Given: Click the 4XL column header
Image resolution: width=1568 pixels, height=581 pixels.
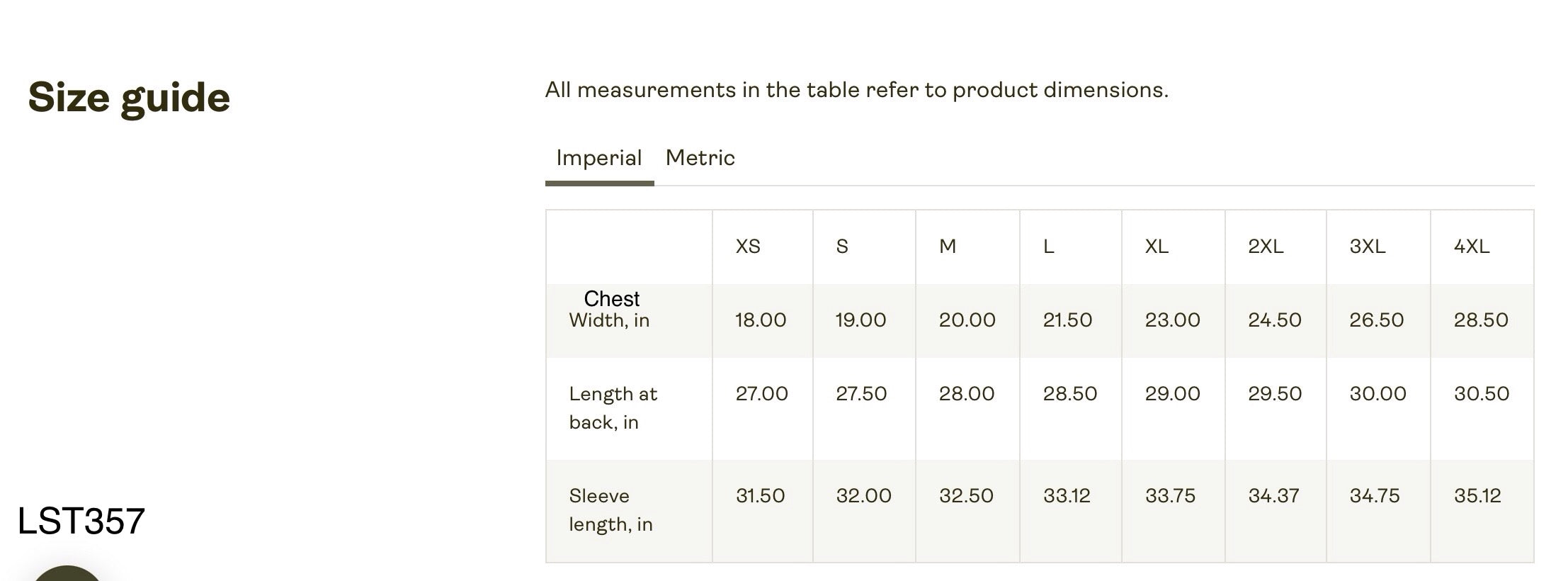Looking at the screenshot, I should click(1472, 247).
